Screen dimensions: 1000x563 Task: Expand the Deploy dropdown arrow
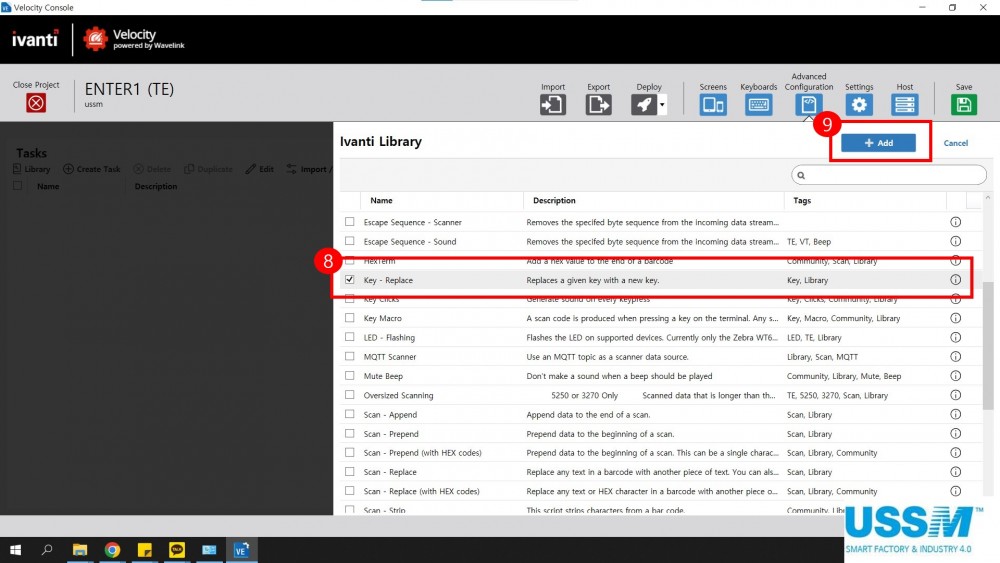pos(662,105)
